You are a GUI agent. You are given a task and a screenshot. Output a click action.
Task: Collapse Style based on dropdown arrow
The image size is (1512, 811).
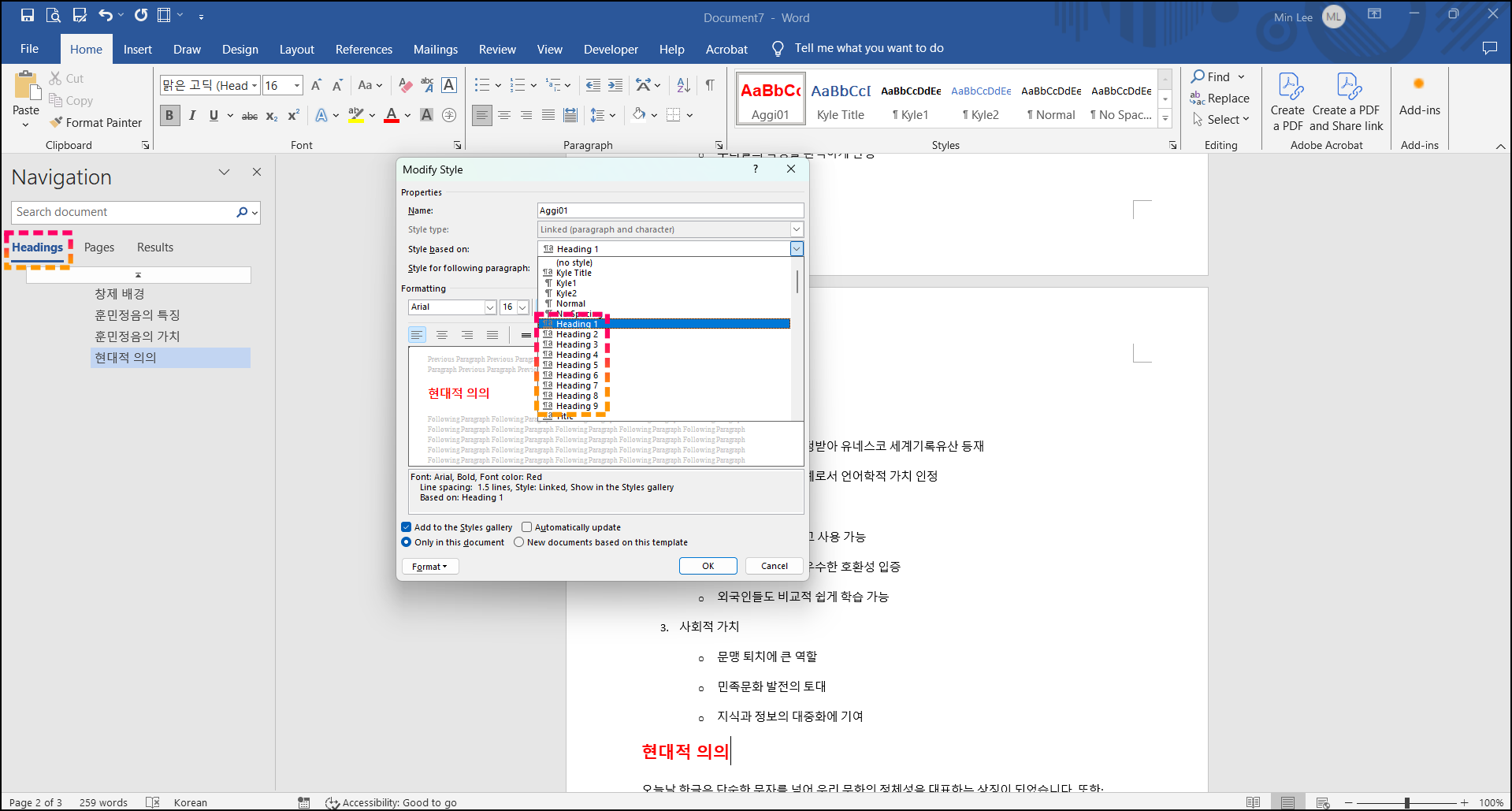click(797, 249)
